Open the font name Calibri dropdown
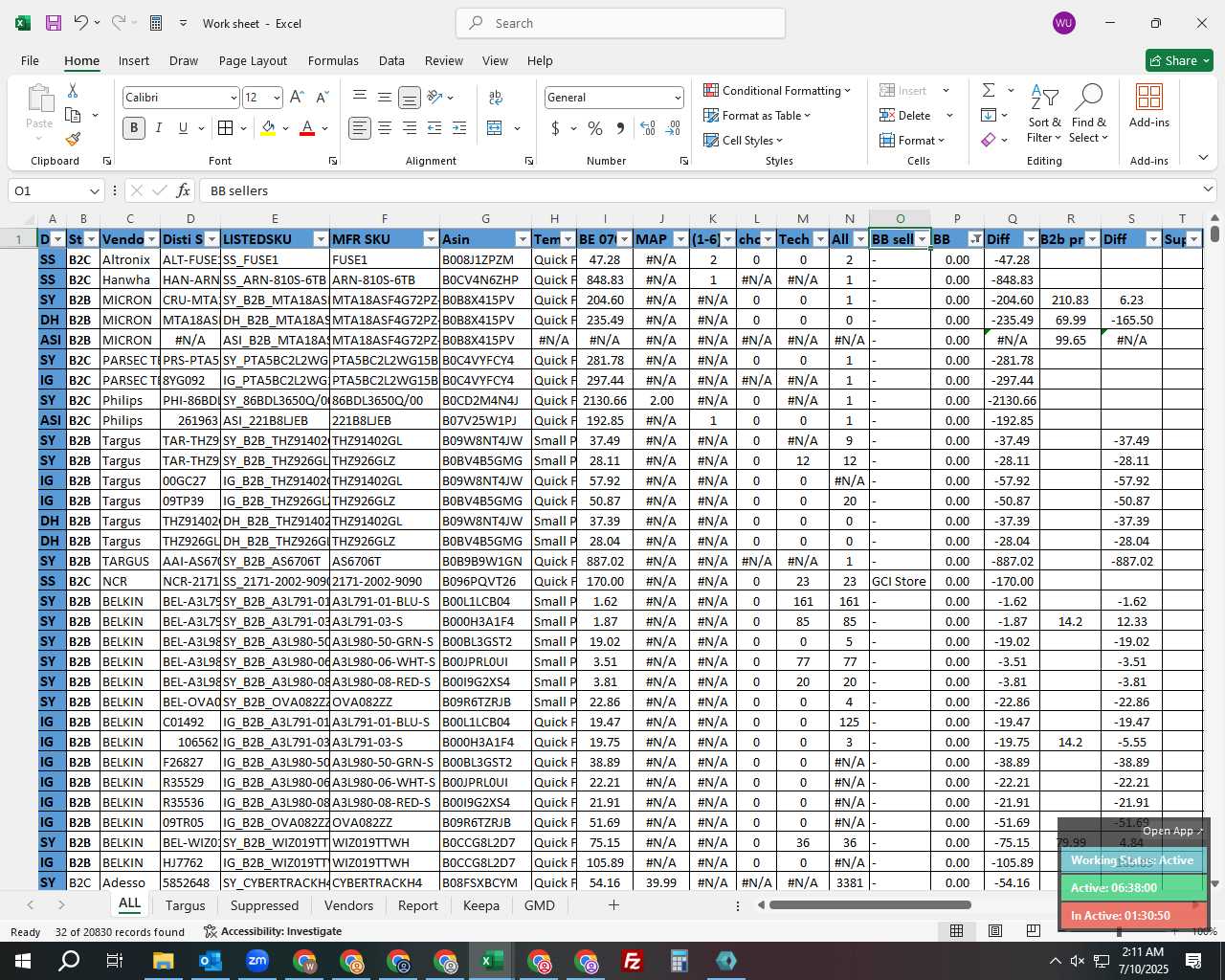This screenshot has height=980, width=1225. 234,98
